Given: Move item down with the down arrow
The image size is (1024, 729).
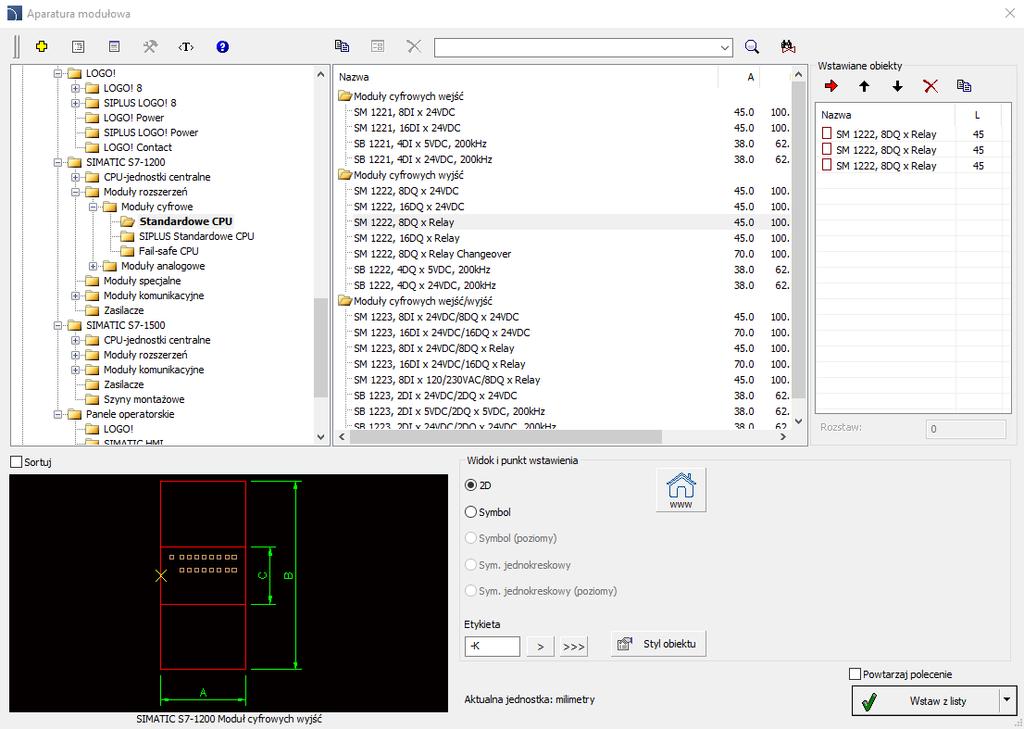Looking at the screenshot, I should point(897,86).
